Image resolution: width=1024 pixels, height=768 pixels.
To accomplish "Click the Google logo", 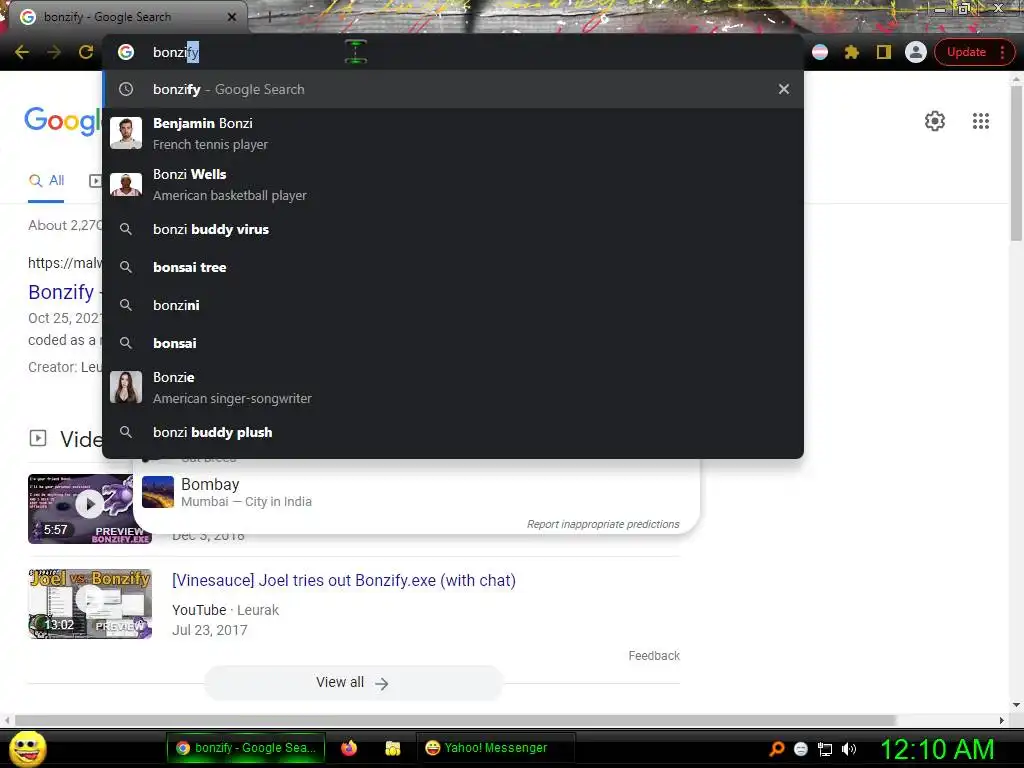I will point(63,121).
